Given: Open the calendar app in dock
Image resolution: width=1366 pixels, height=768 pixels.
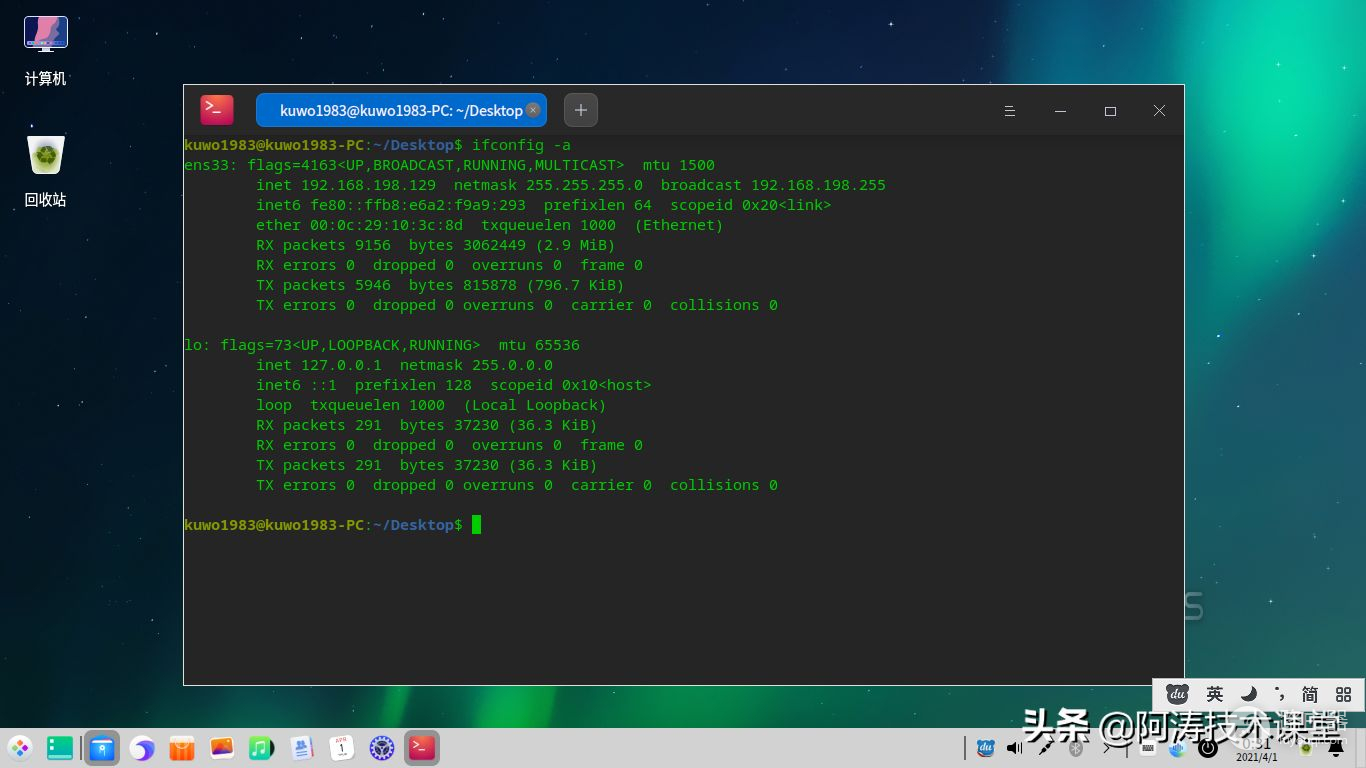Looking at the screenshot, I should (342, 748).
